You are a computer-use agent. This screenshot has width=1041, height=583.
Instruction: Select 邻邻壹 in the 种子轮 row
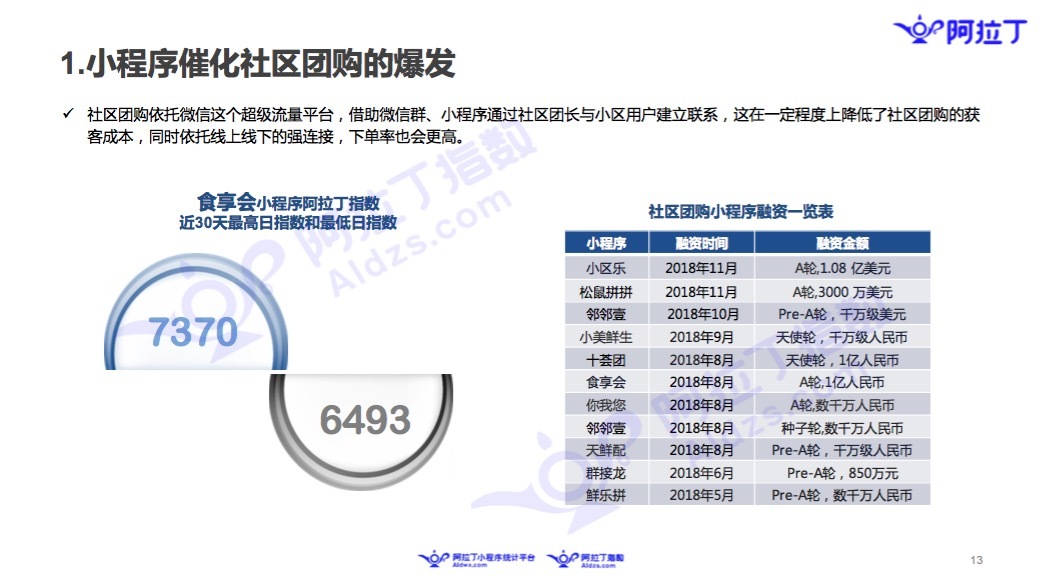pos(606,428)
